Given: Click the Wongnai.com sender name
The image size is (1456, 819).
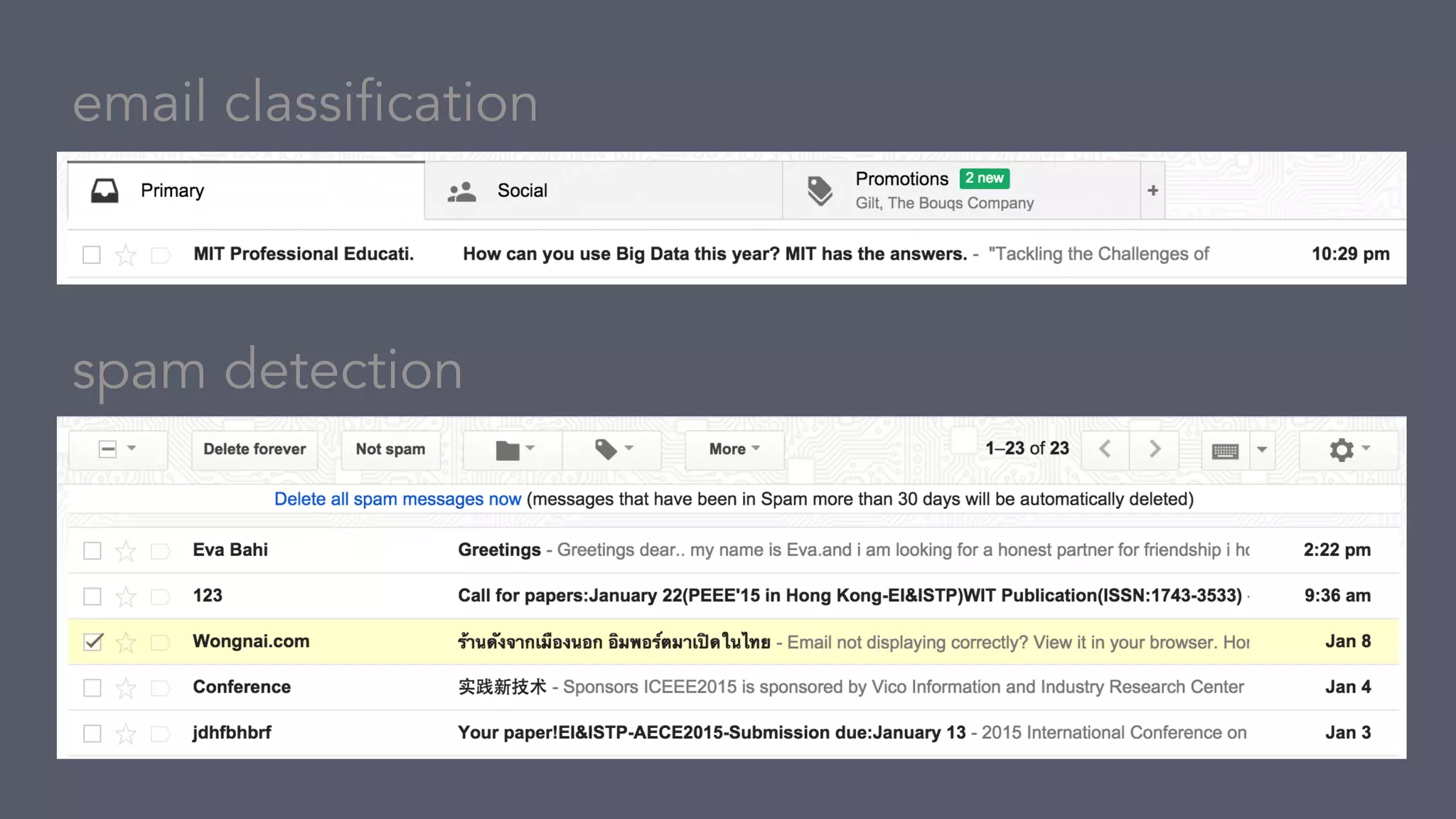Looking at the screenshot, I should (x=251, y=641).
